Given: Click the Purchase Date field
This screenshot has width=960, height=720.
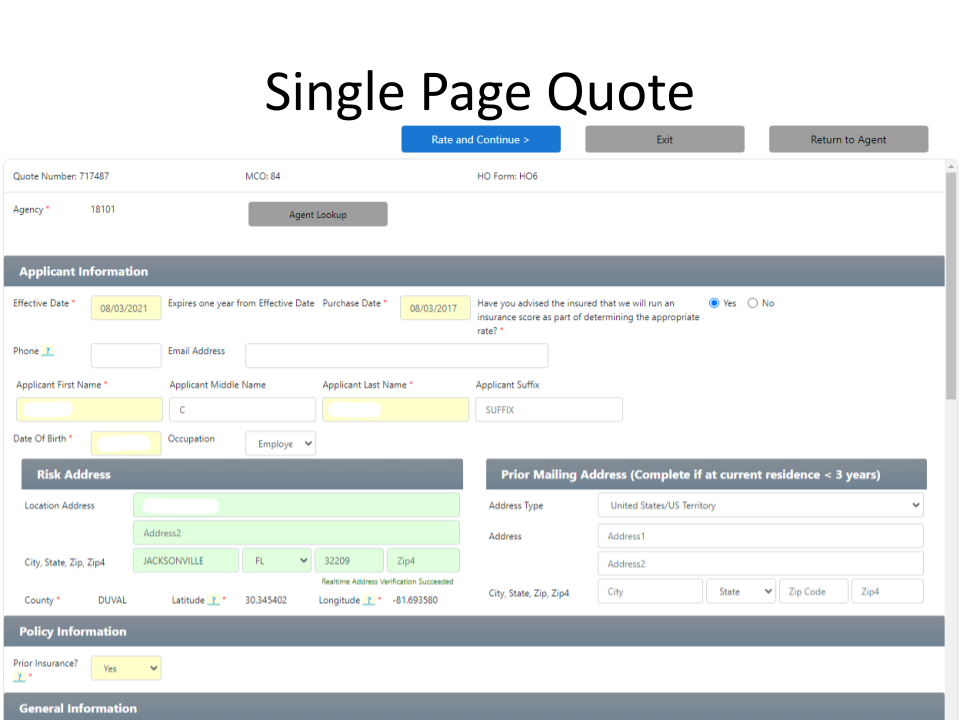Looking at the screenshot, I should tap(435, 308).
